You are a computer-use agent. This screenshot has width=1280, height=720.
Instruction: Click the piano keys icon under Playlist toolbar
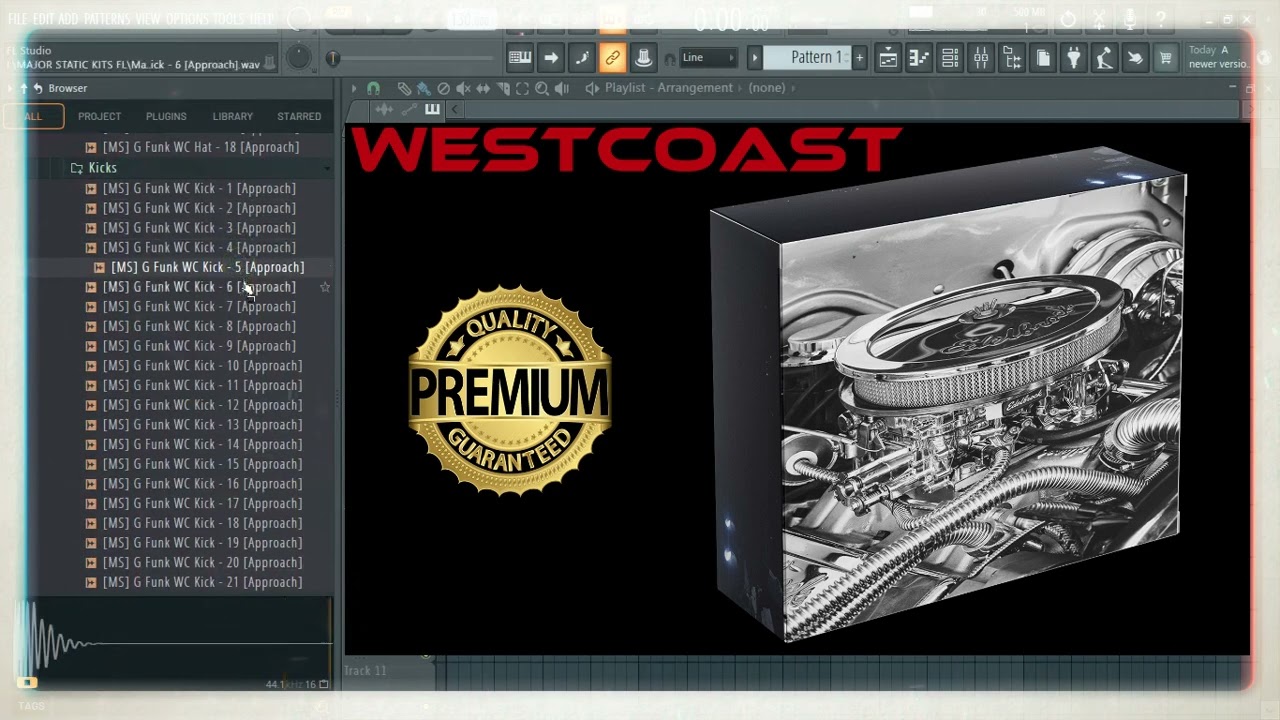[432, 109]
